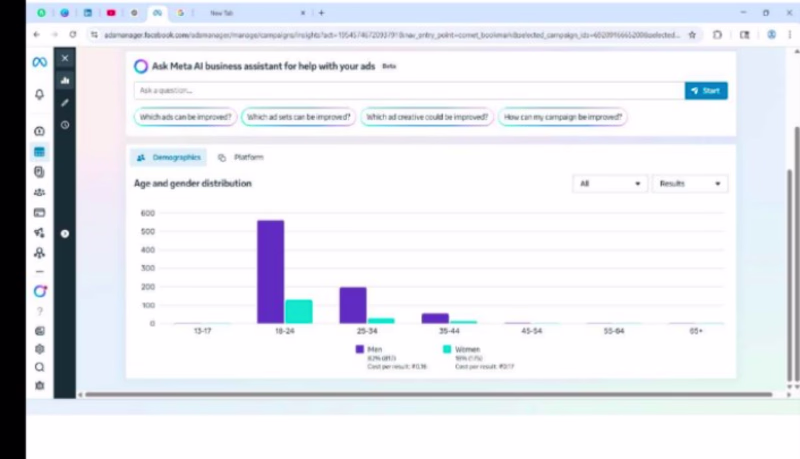800x459 pixels.
Task: Open the Results metric dropdown
Action: 690,184
